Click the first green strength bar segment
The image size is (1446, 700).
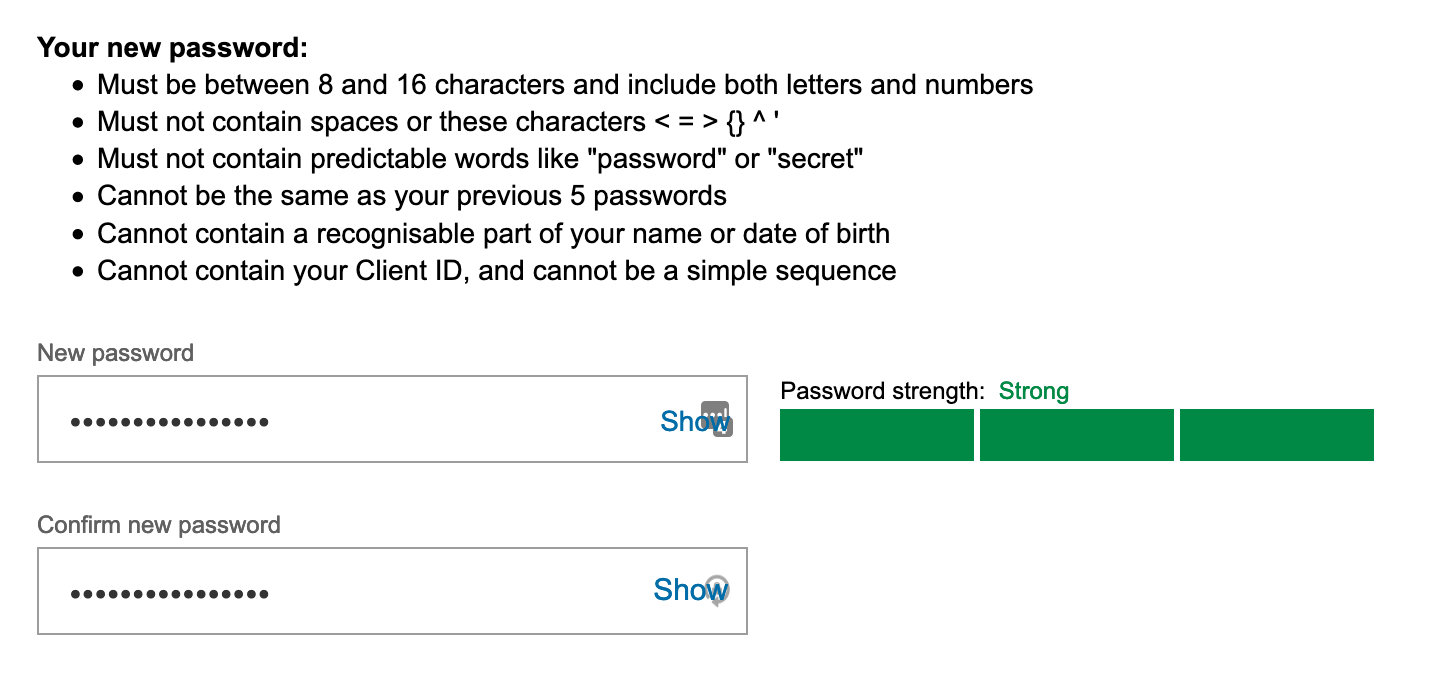876,435
